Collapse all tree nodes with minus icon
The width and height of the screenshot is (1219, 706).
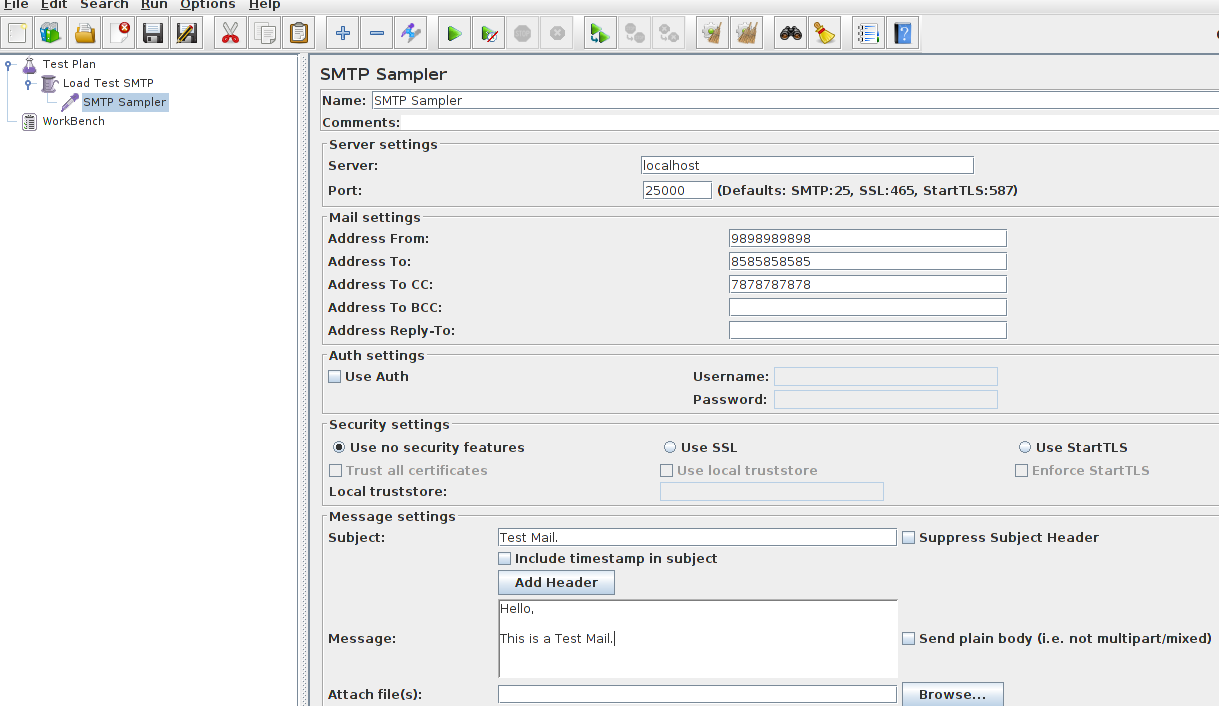pos(377,33)
